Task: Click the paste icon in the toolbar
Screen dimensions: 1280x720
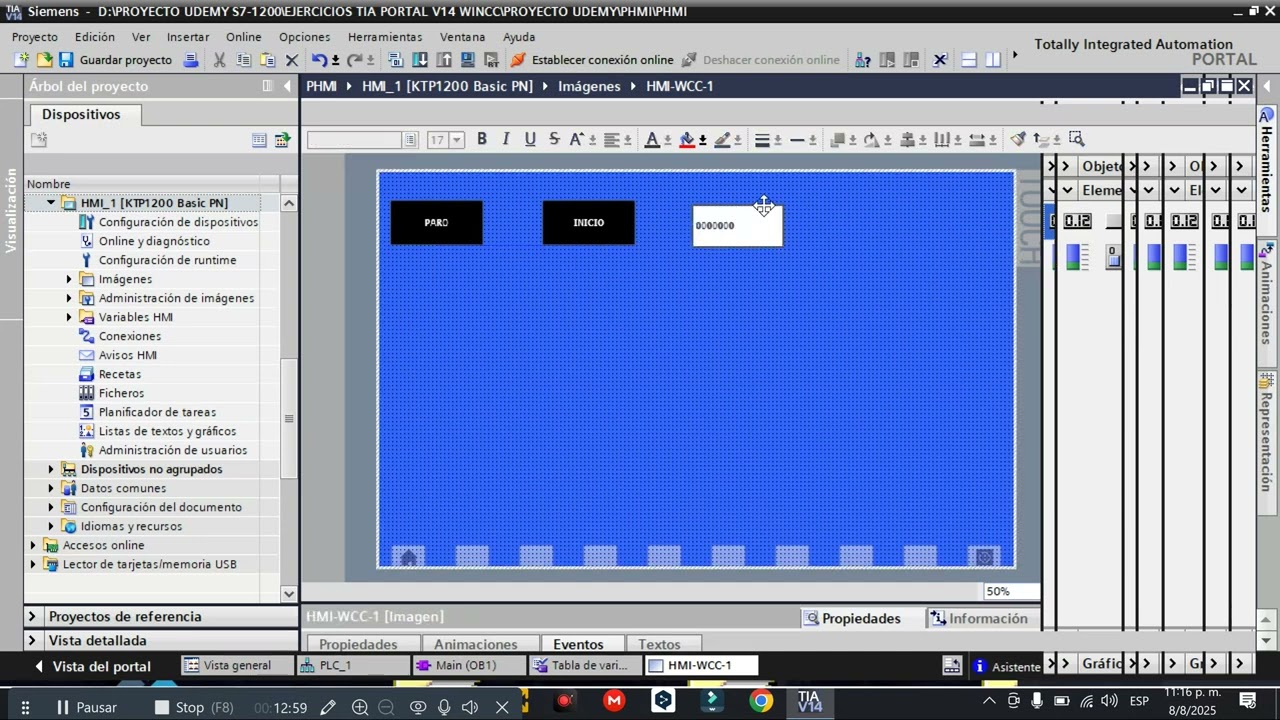Action: point(267,60)
